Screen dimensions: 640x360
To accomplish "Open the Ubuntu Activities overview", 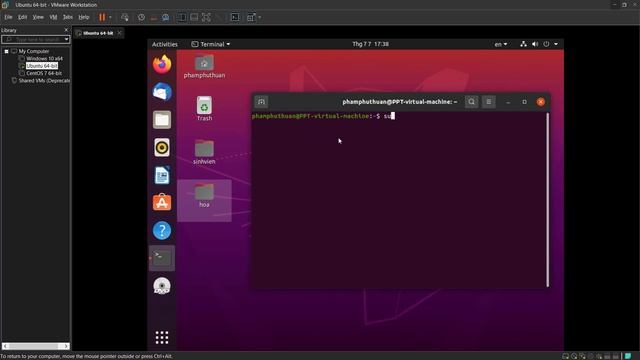I will [164, 44].
